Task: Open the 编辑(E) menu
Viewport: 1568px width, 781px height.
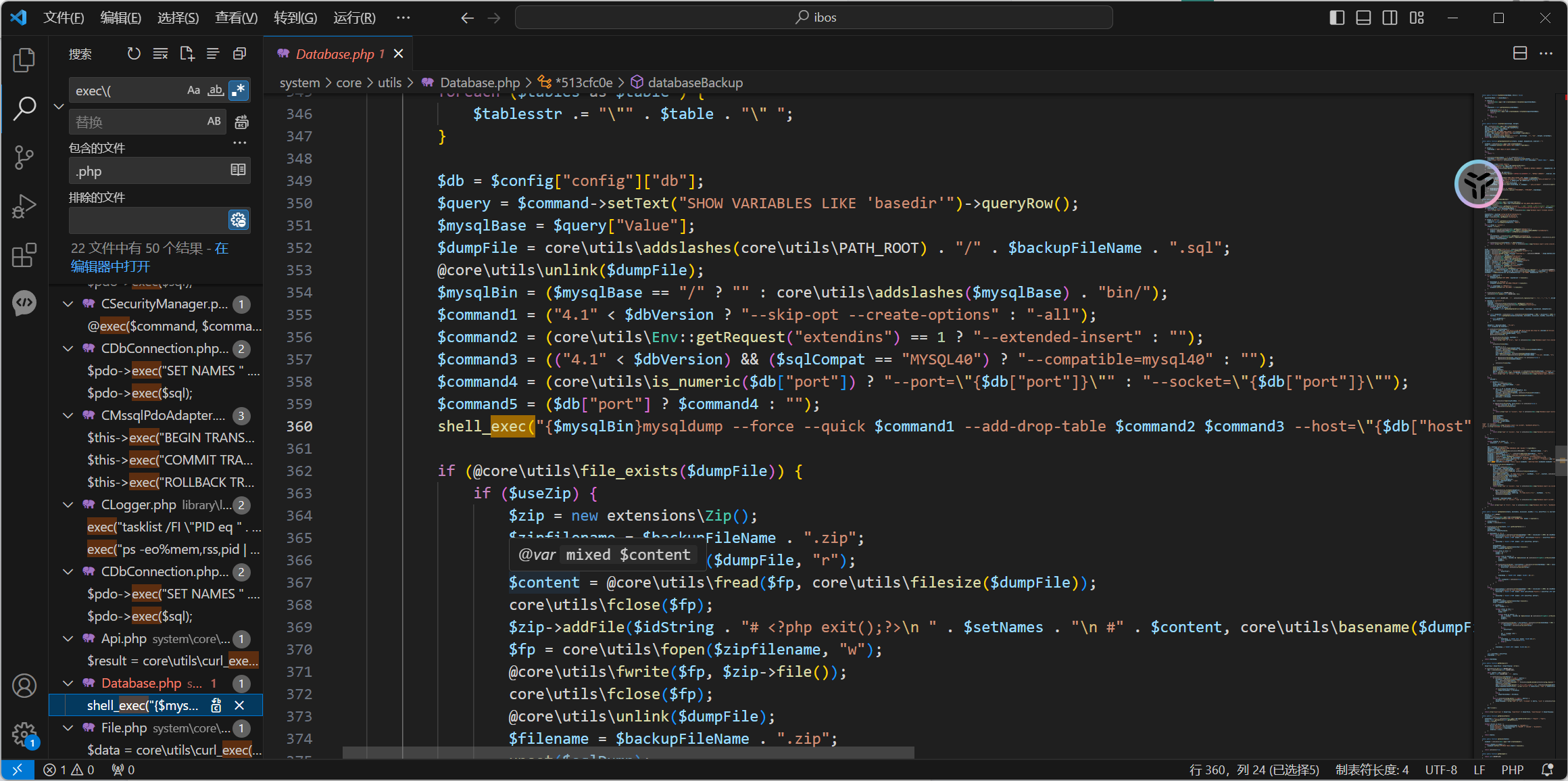Action: pyautogui.click(x=120, y=18)
